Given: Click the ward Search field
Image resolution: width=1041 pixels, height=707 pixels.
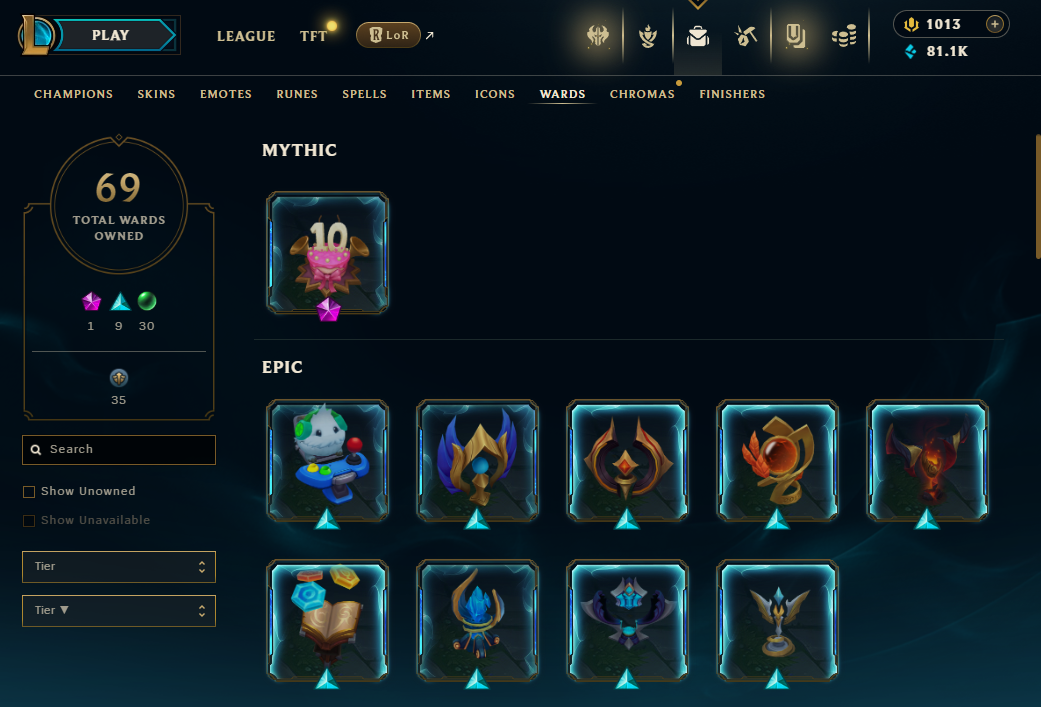Looking at the screenshot, I should [119, 450].
